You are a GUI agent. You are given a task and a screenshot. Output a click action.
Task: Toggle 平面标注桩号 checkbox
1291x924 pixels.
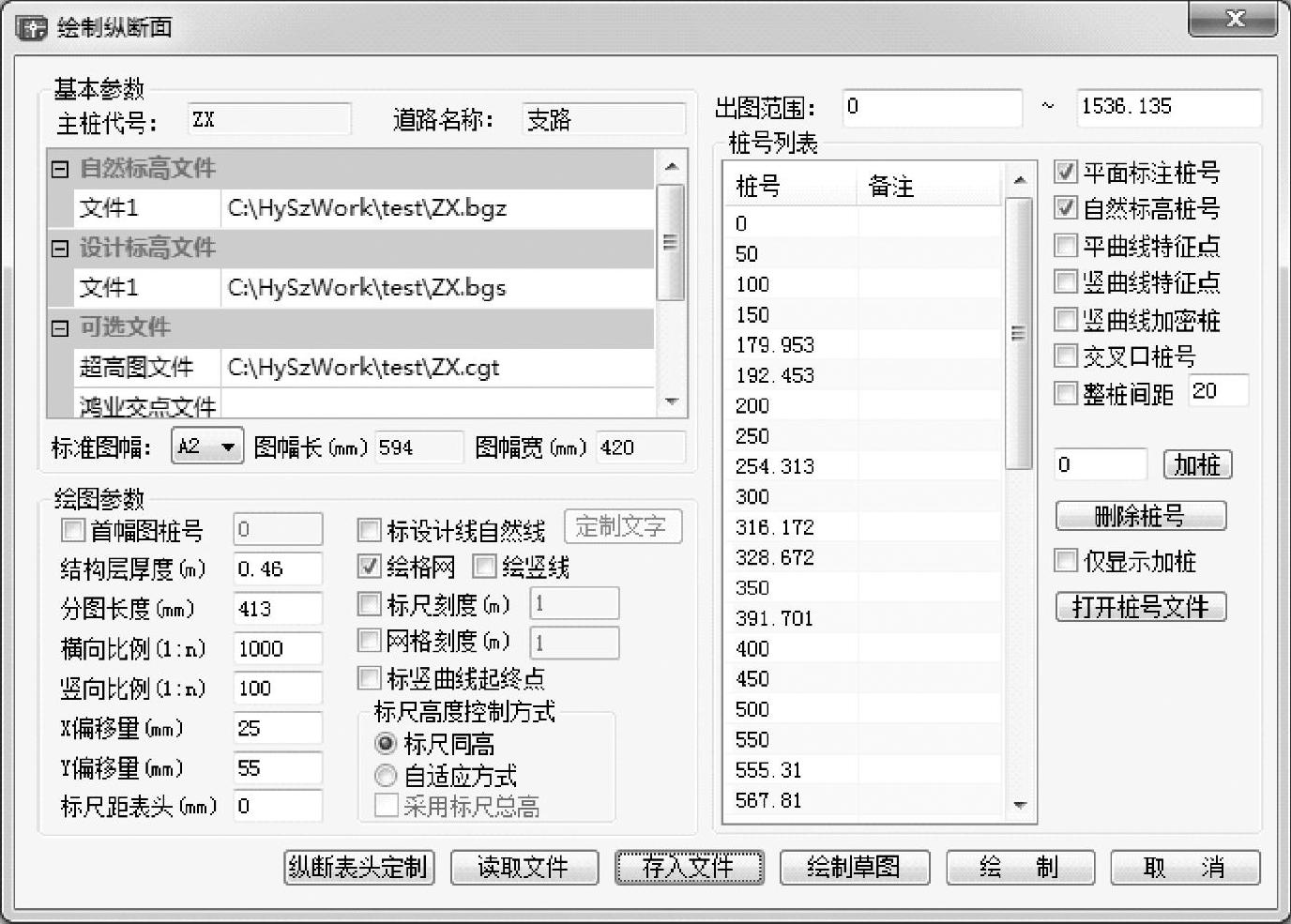(x=1065, y=173)
